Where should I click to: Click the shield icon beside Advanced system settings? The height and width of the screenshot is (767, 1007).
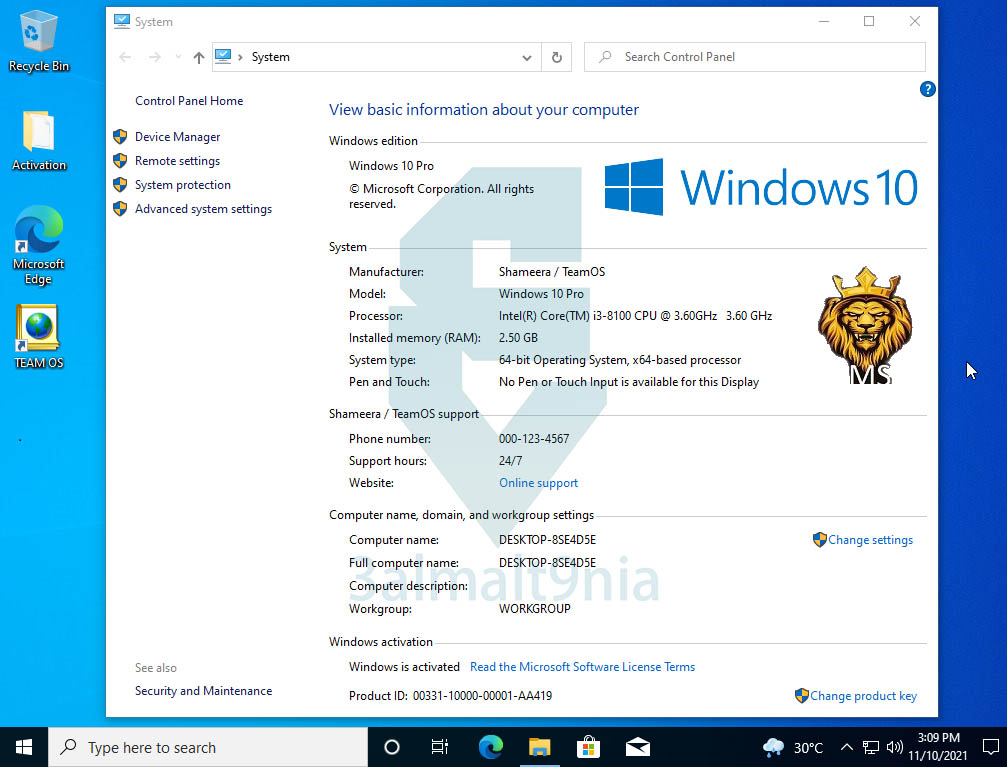pos(120,209)
